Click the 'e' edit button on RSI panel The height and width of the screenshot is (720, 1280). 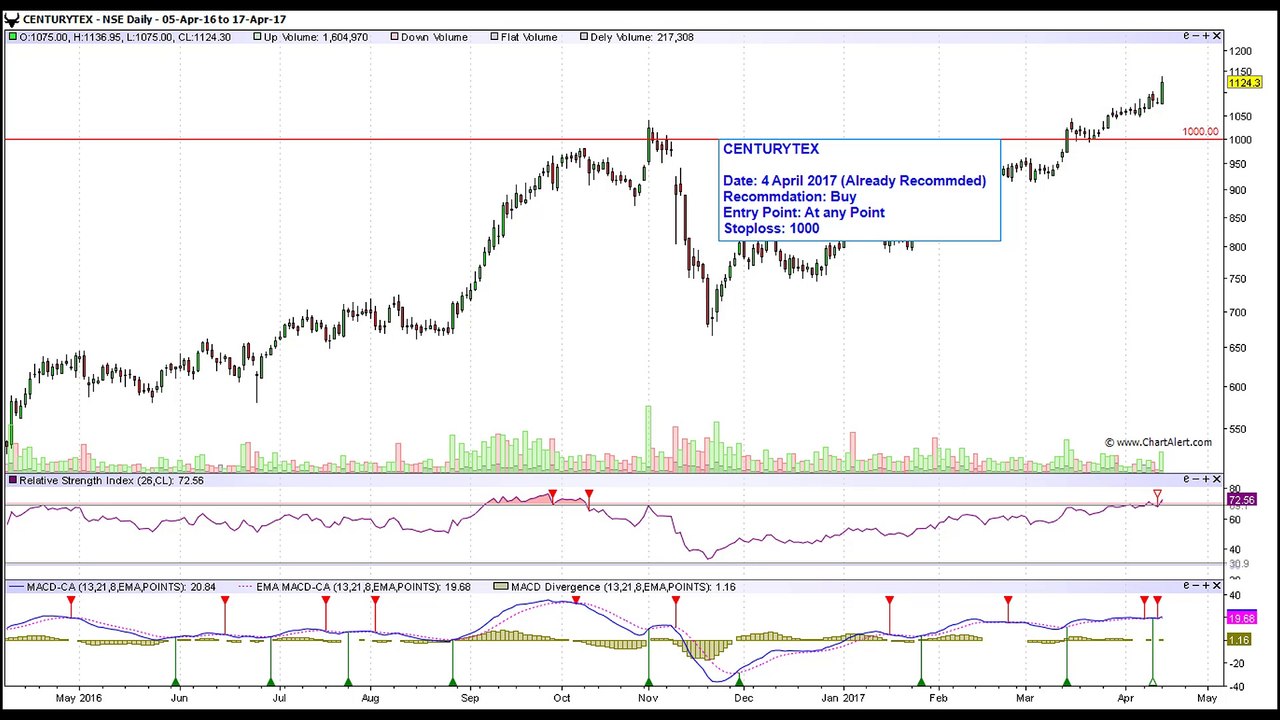pyautogui.click(x=1186, y=479)
